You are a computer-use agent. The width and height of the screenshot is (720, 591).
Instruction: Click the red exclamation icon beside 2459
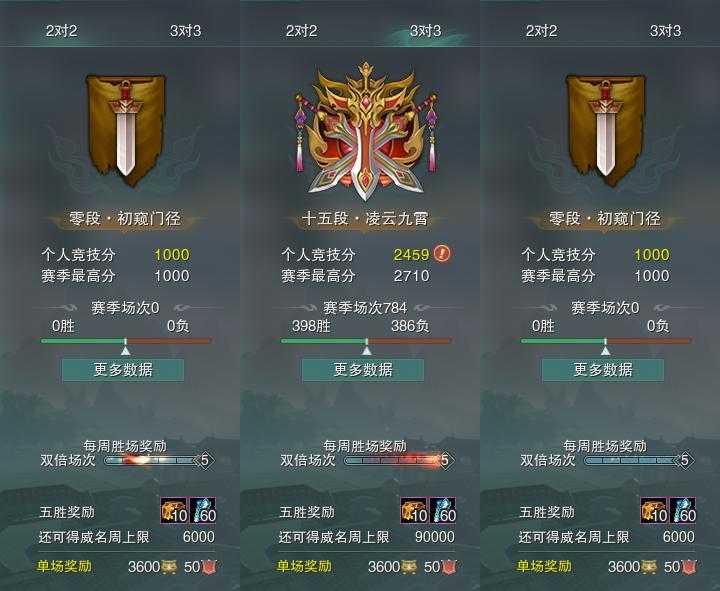442,253
